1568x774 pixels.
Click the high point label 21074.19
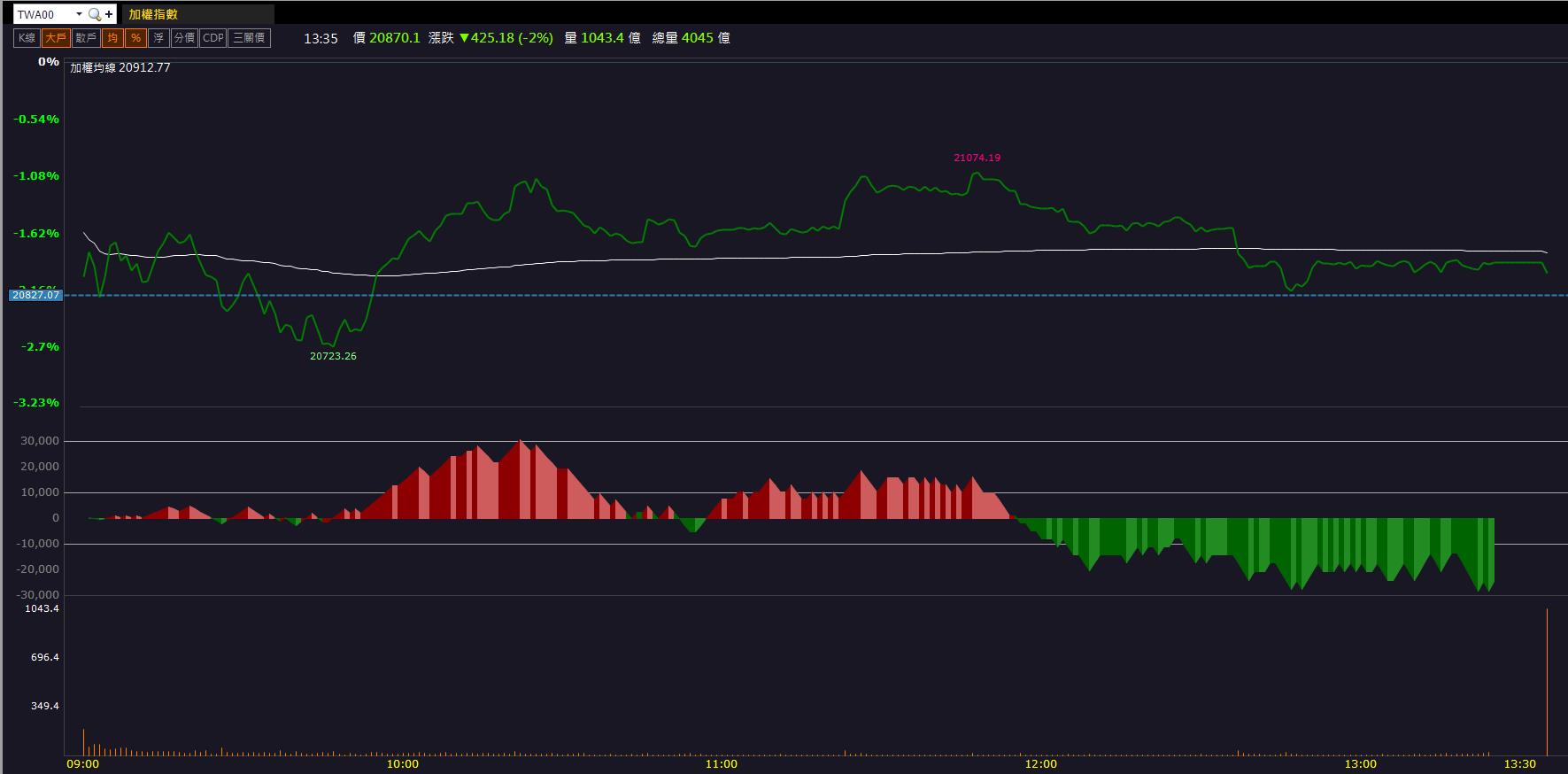click(977, 158)
